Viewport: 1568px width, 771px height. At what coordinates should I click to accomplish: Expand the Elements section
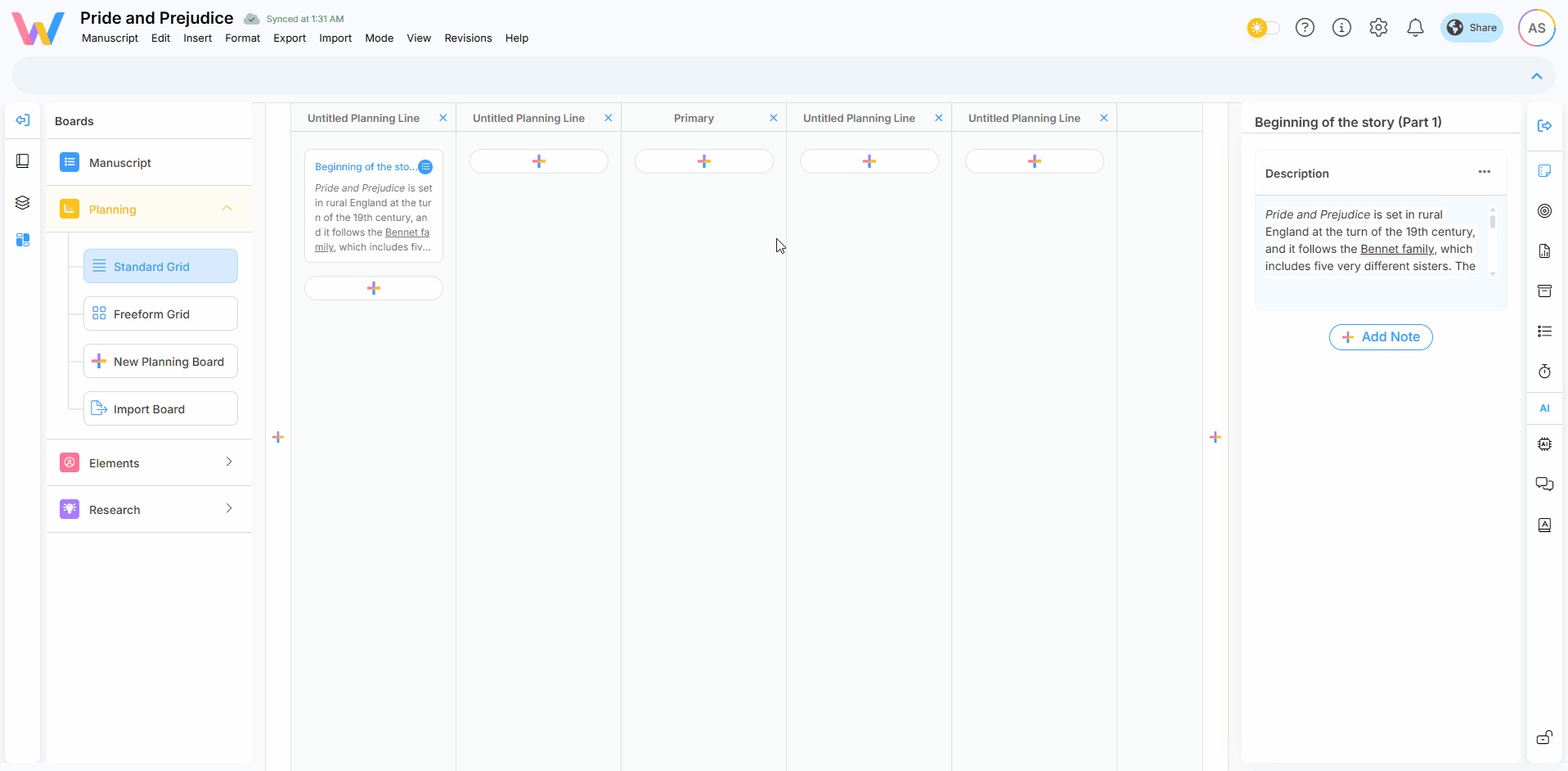pyautogui.click(x=228, y=462)
